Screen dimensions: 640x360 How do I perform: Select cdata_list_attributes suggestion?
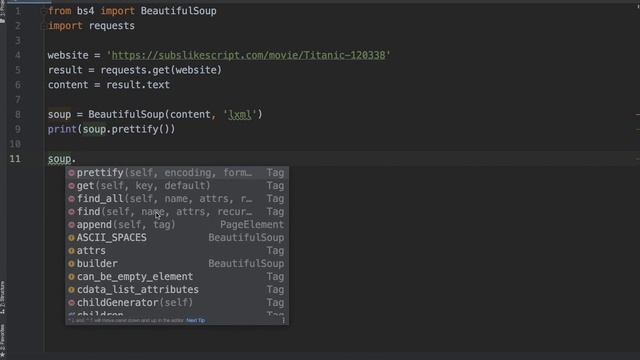(x=177, y=290)
